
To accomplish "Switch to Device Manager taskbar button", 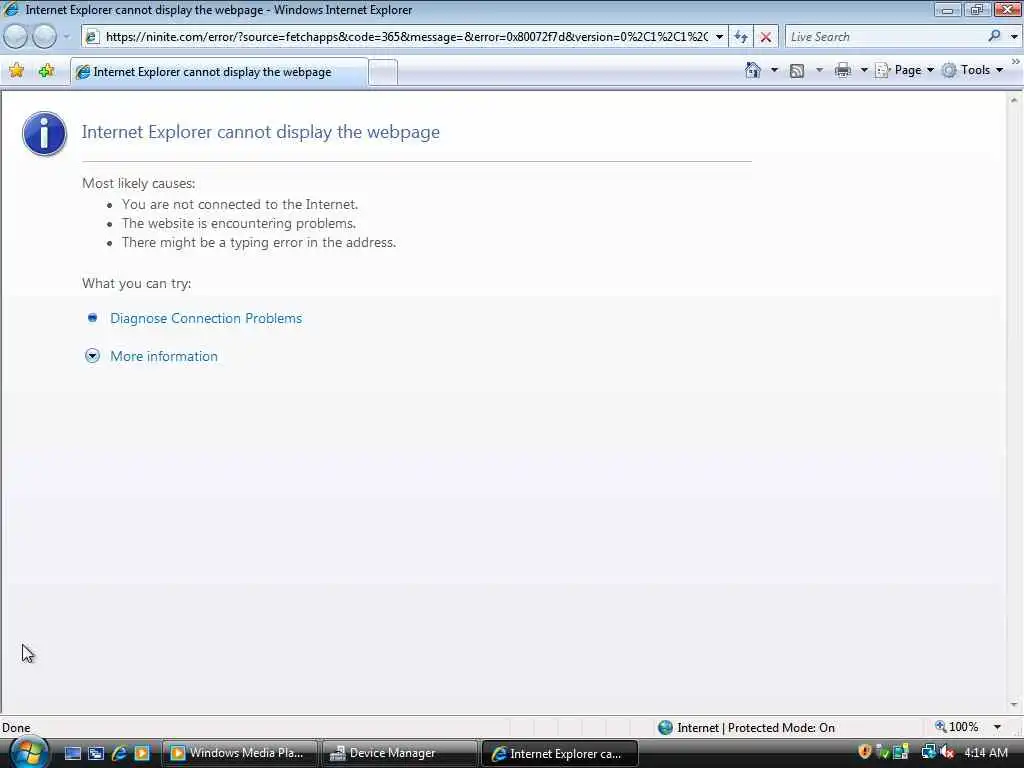I will 399,753.
